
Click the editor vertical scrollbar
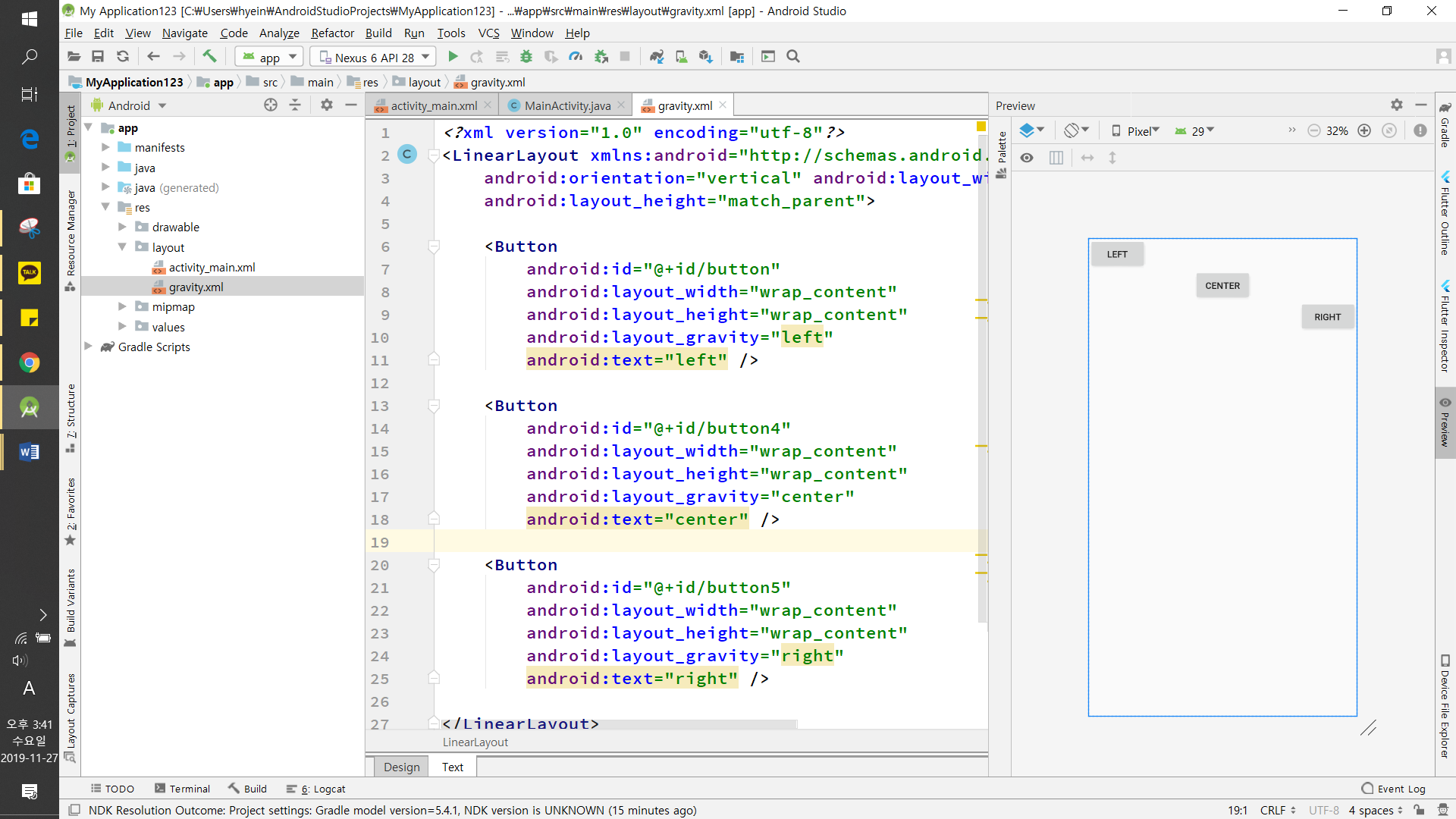click(x=983, y=379)
